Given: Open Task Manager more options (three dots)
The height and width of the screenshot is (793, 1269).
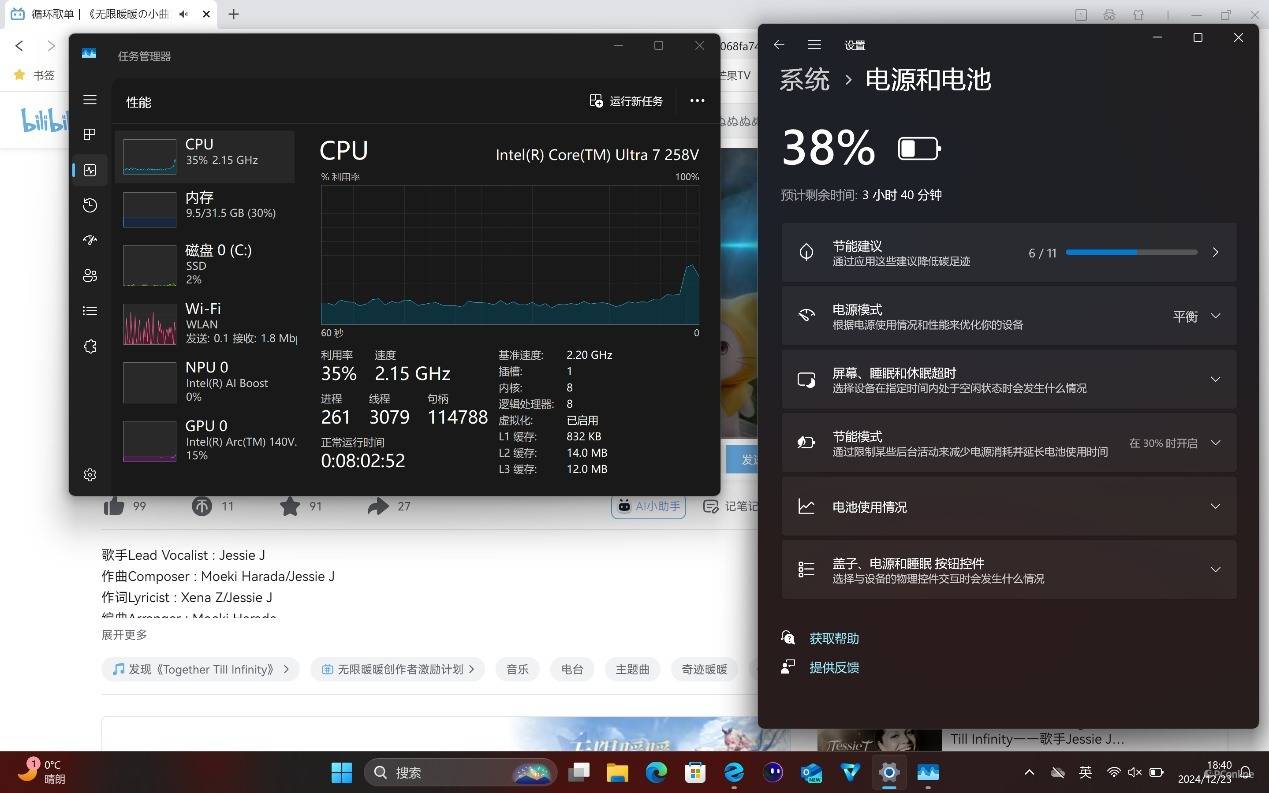Looking at the screenshot, I should coord(697,101).
